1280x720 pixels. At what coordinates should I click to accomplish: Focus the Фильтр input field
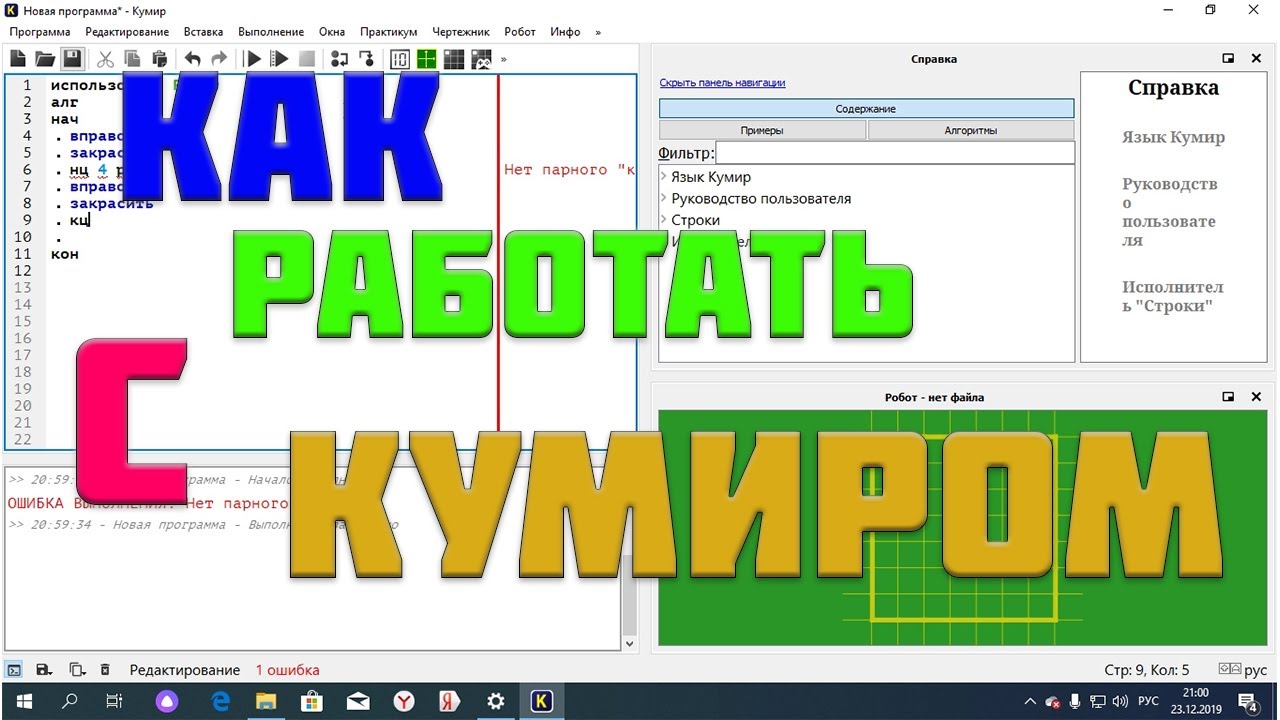pyautogui.click(x=895, y=153)
